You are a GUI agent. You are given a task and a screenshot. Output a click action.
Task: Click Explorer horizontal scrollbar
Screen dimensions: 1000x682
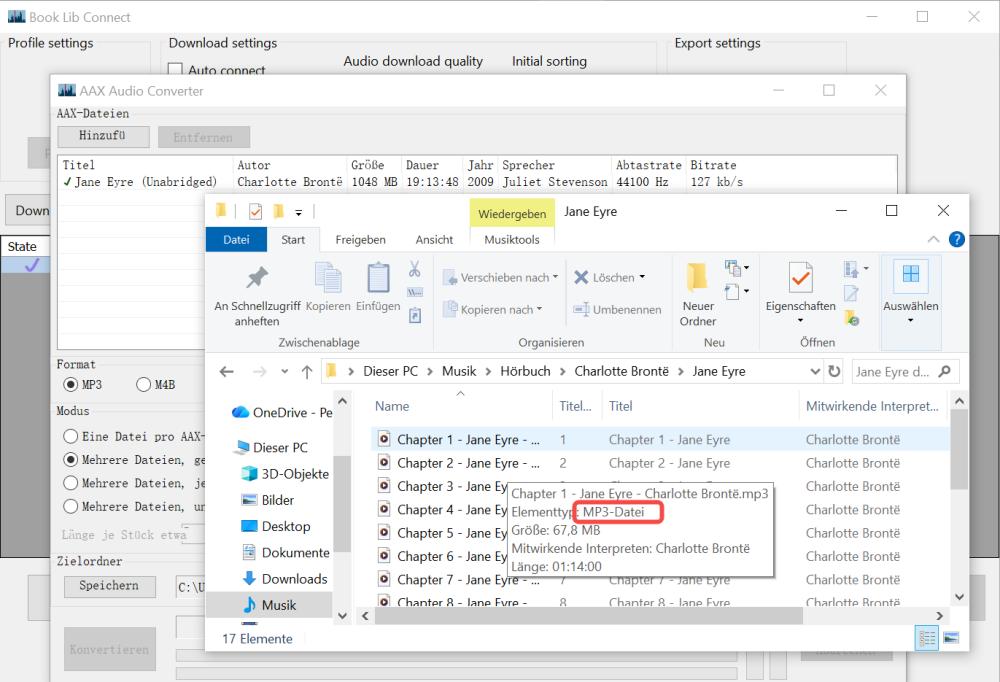point(589,616)
